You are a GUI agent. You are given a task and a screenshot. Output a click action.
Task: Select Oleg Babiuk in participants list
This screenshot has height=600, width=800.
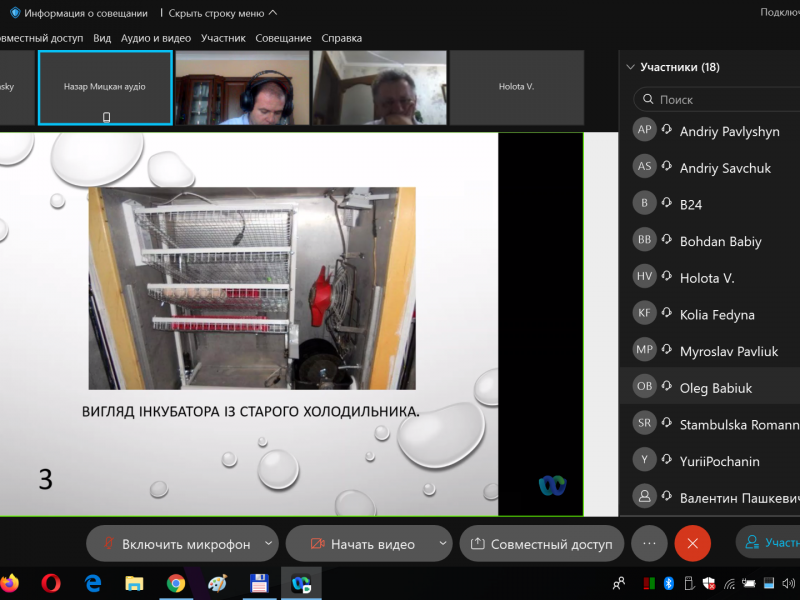(715, 388)
